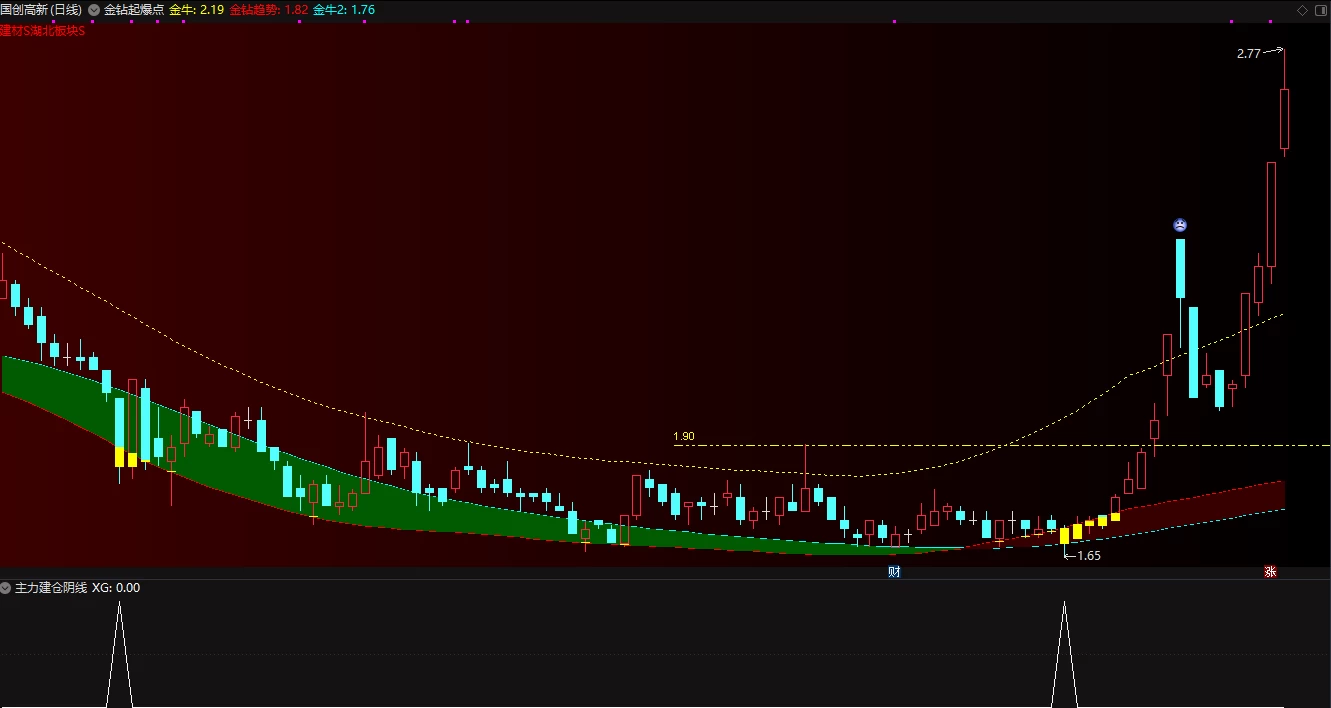Click the 1.90 horizontal price line label

684,437
